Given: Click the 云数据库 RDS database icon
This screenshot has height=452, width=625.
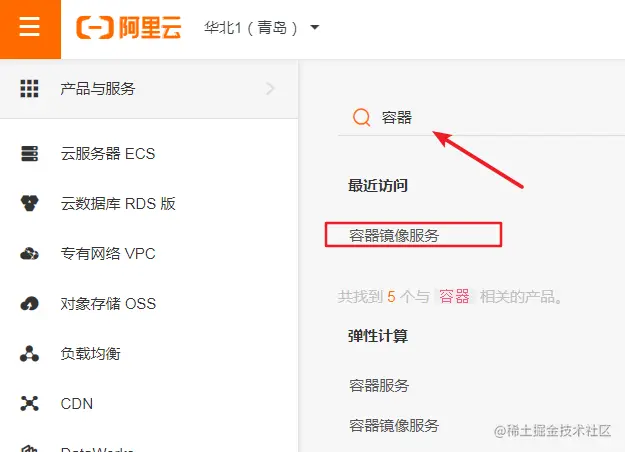Looking at the screenshot, I should 29,203.
